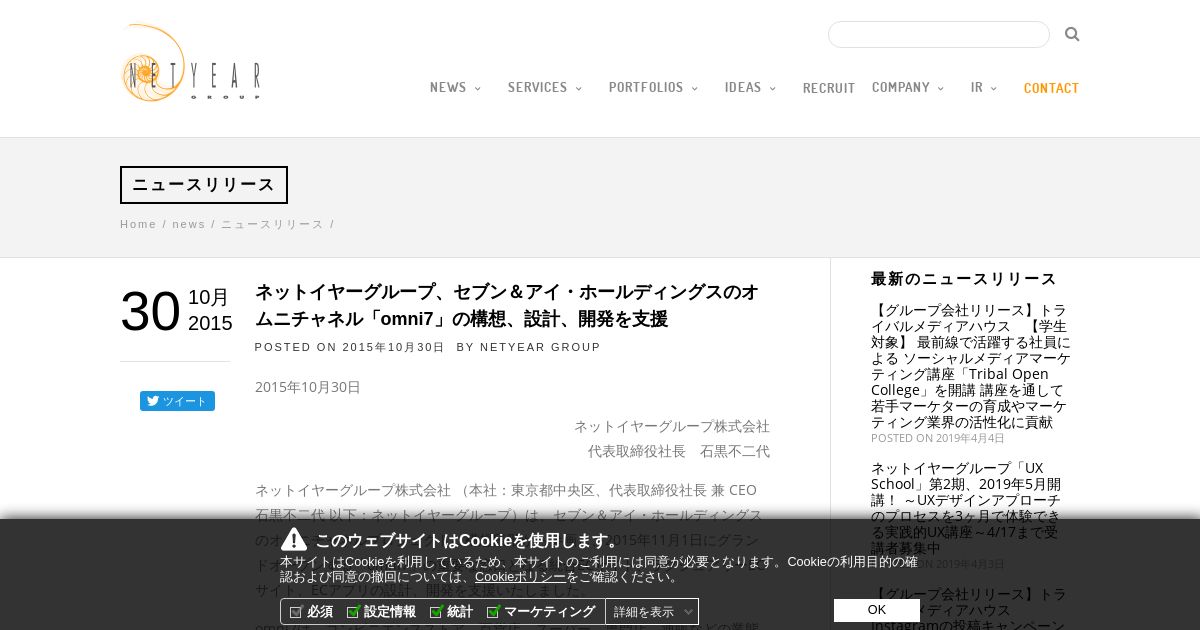
Task: Open the omni7 article title
Action: point(507,306)
